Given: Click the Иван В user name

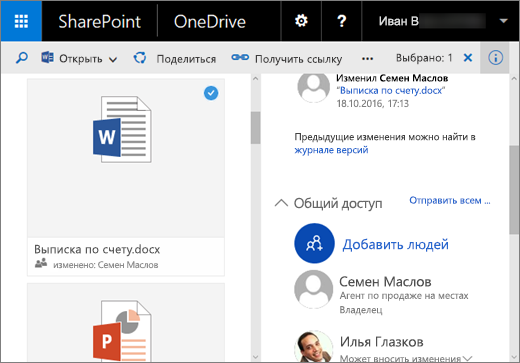Looking at the screenshot, I should point(398,21).
